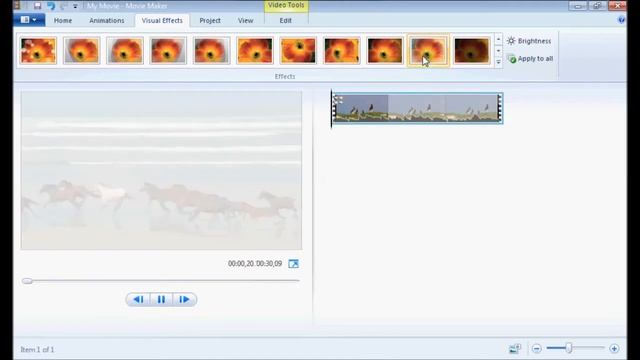Open the quick access toolbar customize dropdown
This screenshot has height=360, width=640.
coord(75,6)
